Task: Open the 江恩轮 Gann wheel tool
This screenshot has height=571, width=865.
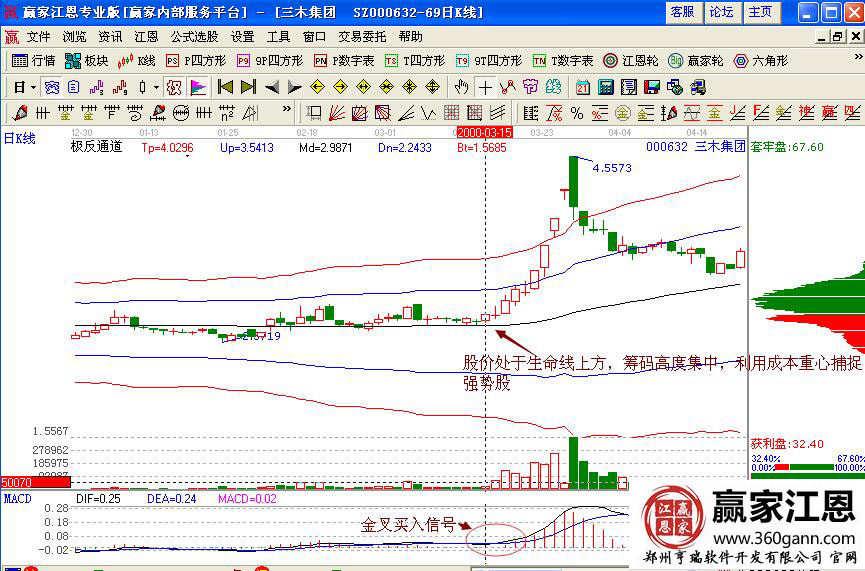Action: click(629, 60)
